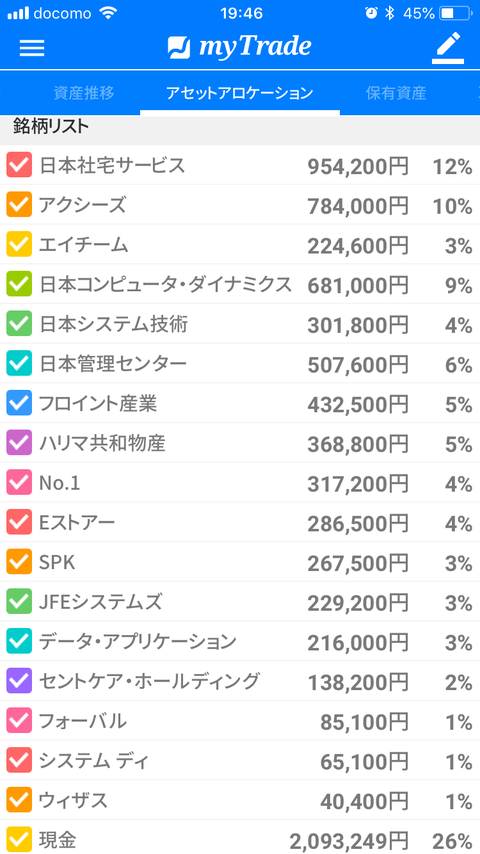The width and height of the screenshot is (480, 854).
Task: Open the hamburger menu icon
Action: (x=32, y=48)
